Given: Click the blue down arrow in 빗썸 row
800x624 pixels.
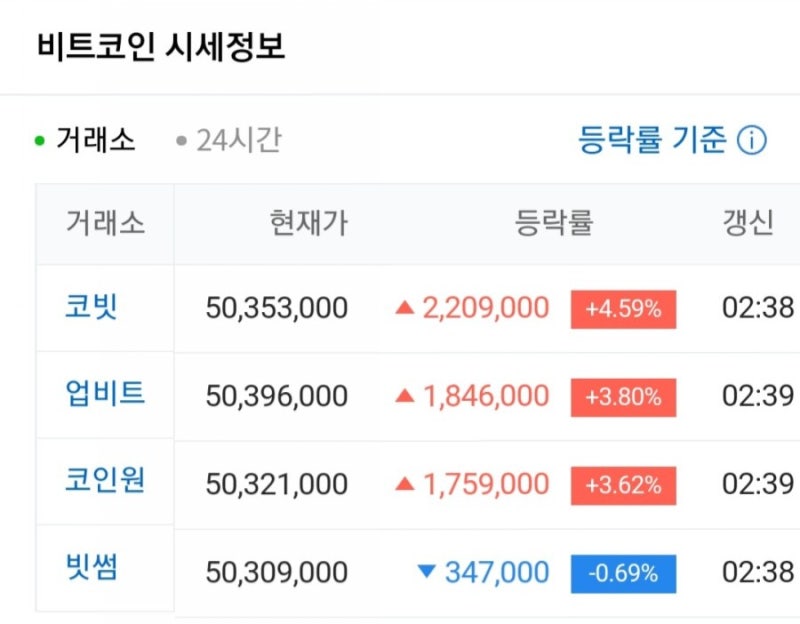Looking at the screenshot, I should (x=427, y=572).
